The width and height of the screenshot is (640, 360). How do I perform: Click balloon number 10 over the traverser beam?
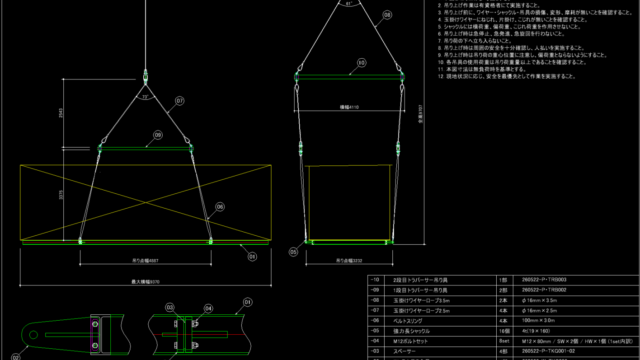(x=361, y=63)
